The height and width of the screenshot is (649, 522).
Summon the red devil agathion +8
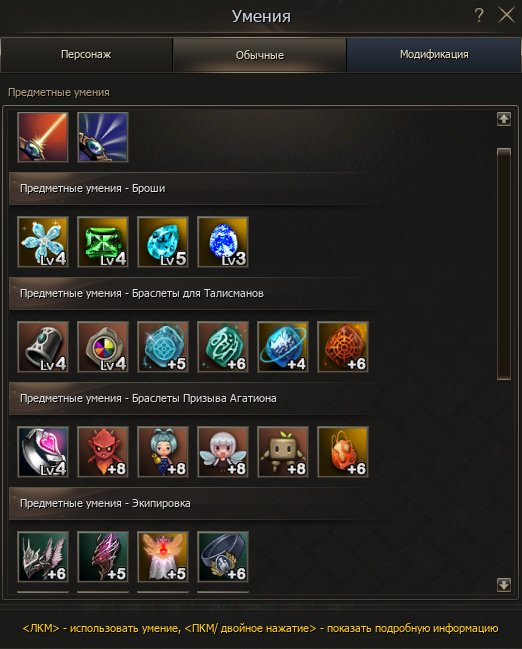tap(103, 452)
